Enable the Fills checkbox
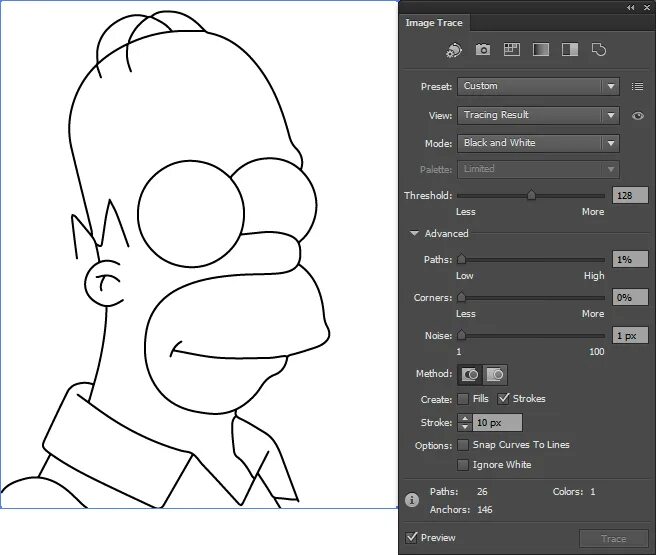 [x=463, y=399]
